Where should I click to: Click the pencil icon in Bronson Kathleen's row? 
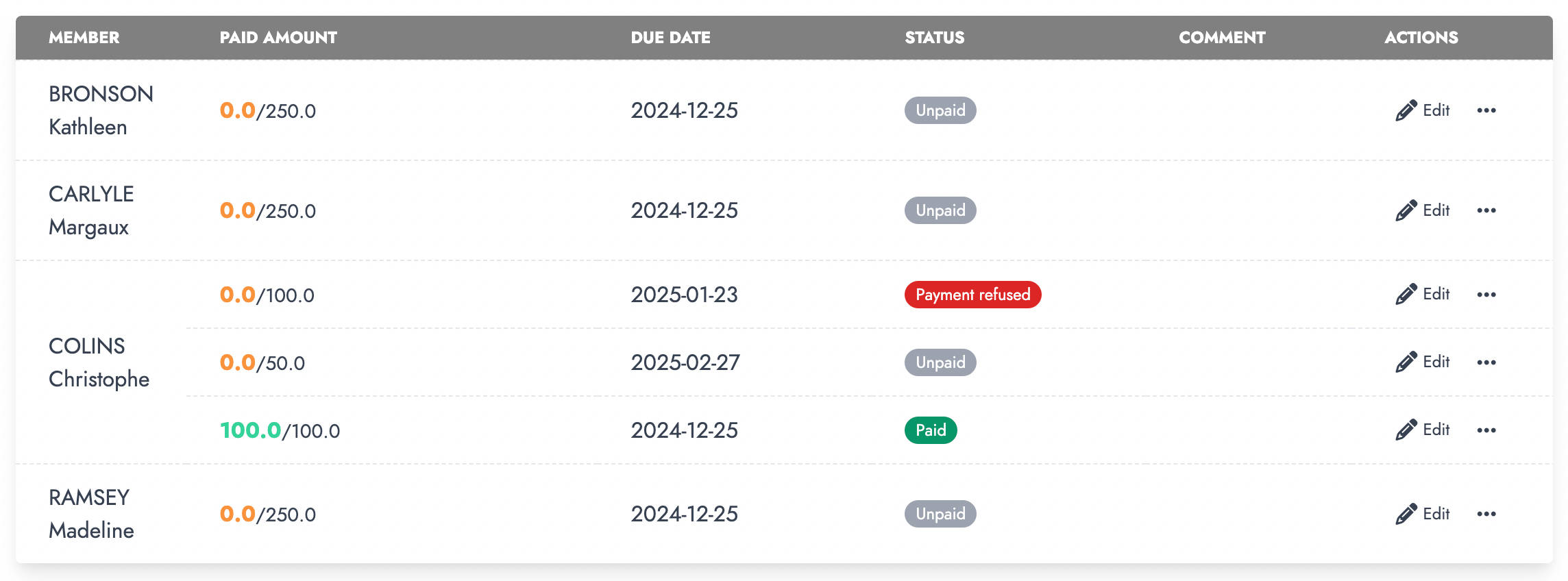pyautogui.click(x=1406, y=110)
